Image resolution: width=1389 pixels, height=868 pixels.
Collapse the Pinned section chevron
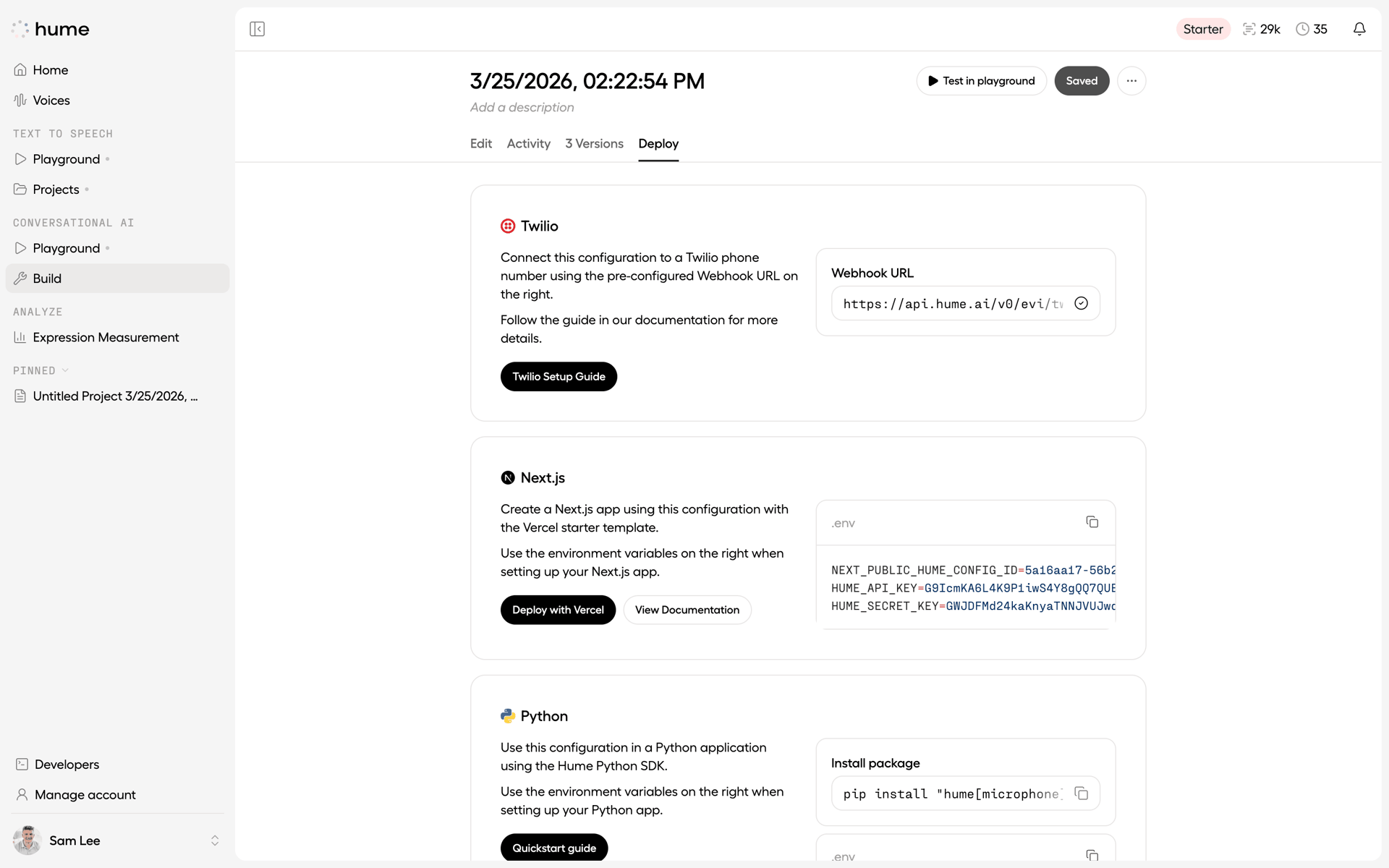coord(65,370)
